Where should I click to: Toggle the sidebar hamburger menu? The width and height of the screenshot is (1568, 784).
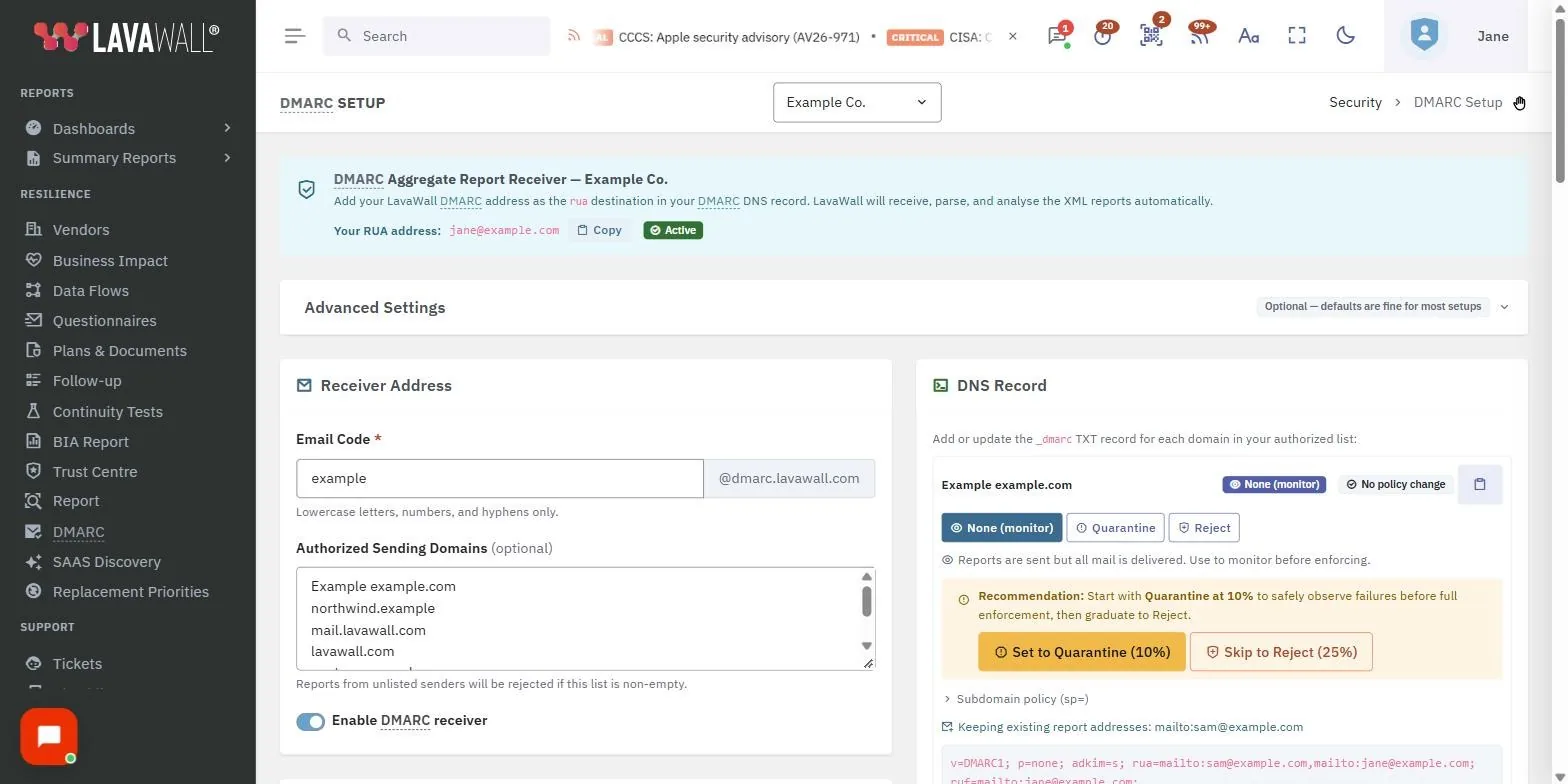(294, 36)
